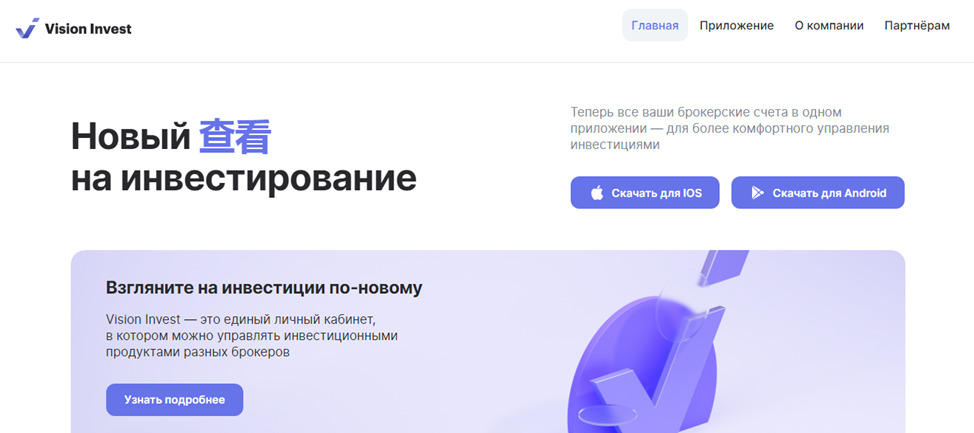Click the word Новый in the headline

point(130,137)
